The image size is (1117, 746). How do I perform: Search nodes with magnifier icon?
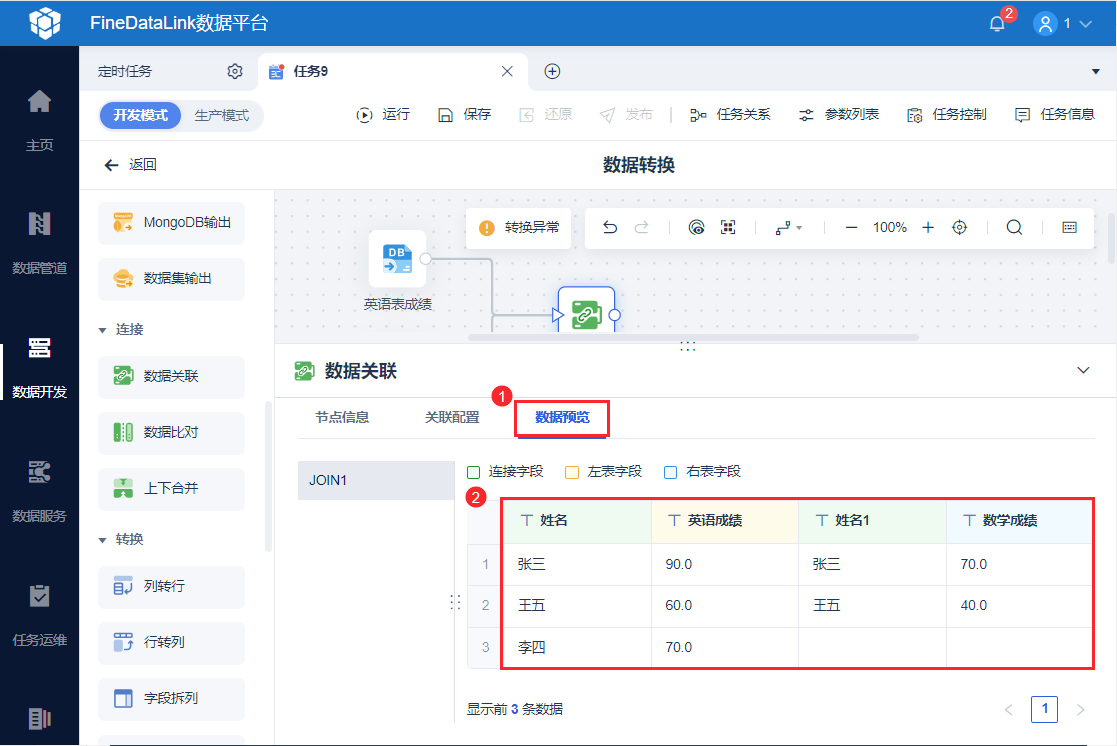pos(1014,227)
